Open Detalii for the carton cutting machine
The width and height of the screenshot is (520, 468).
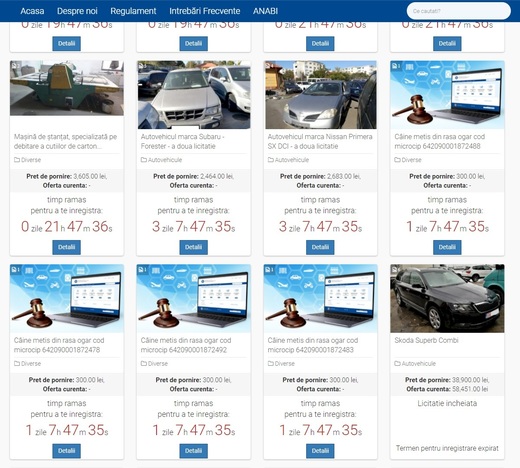[66, 247]
